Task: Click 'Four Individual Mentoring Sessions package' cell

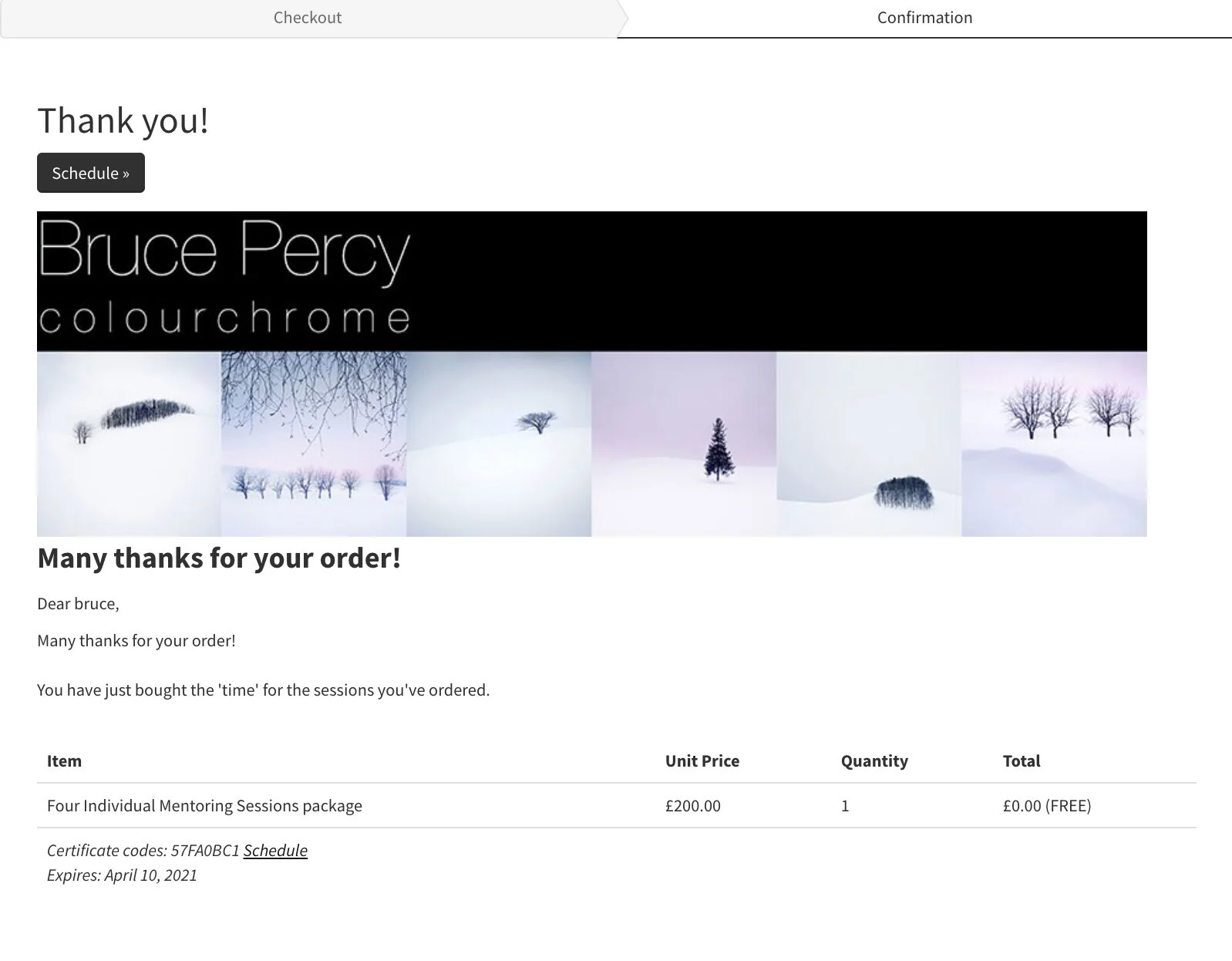Action: (x=204, y=806)
